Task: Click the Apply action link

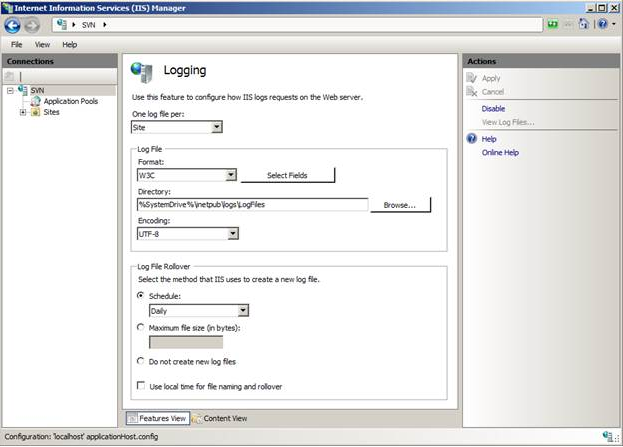Action: (491, 78)
